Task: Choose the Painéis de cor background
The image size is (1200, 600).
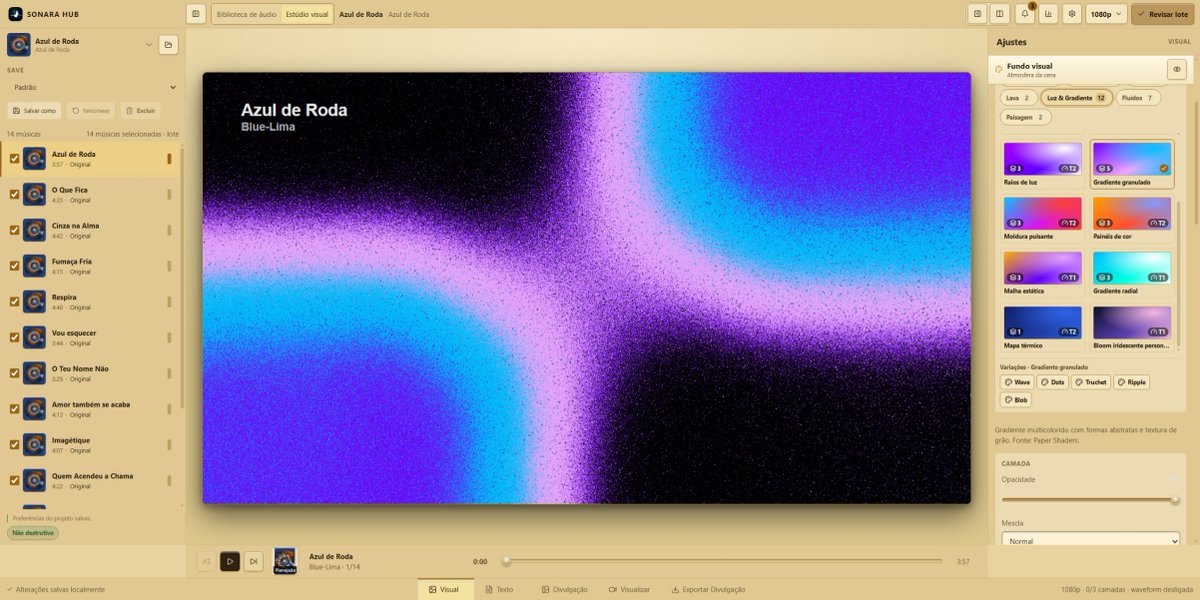Action: [x=1132, y=218]
